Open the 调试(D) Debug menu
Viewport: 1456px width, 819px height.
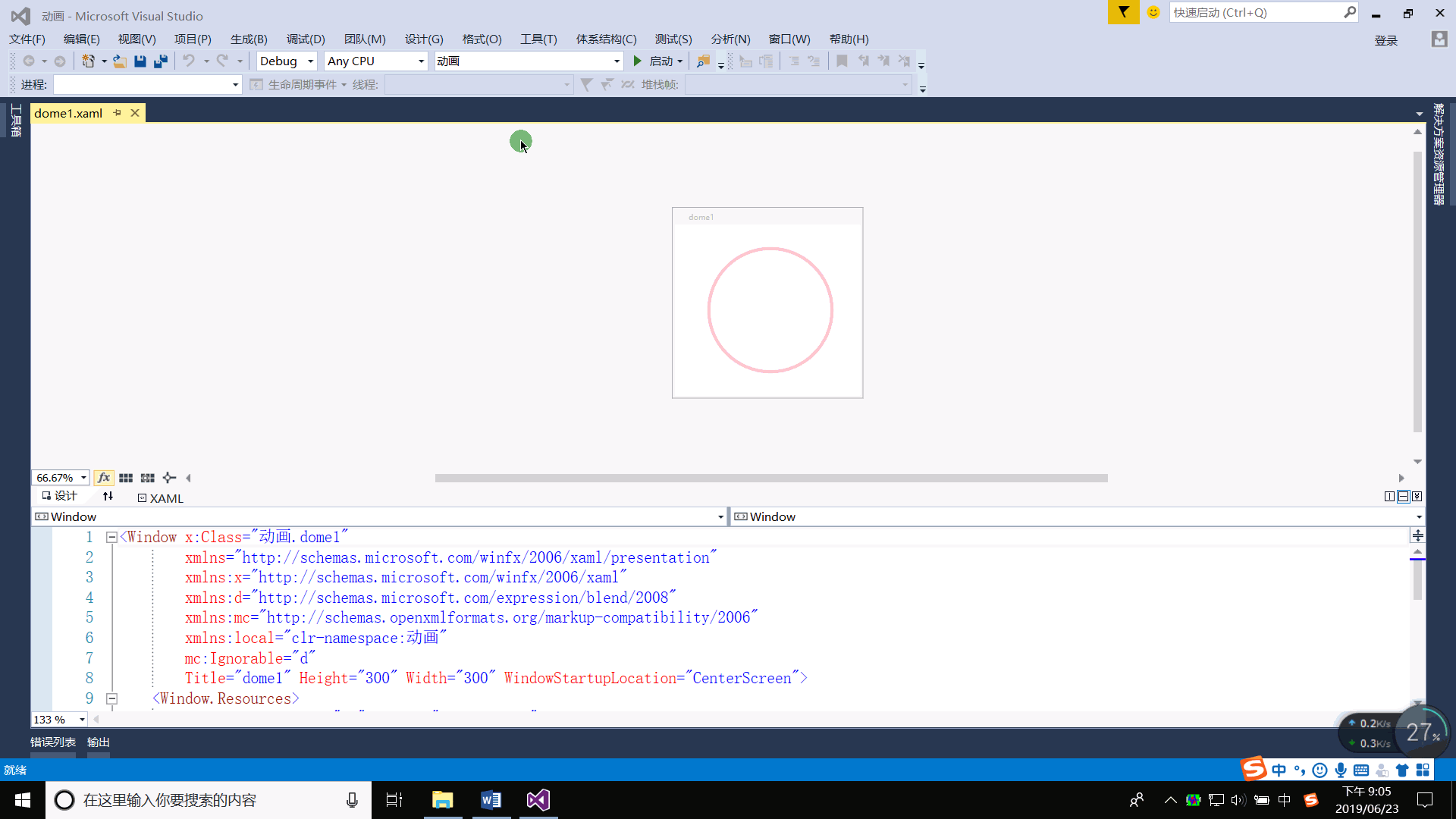tap(306, 39)
